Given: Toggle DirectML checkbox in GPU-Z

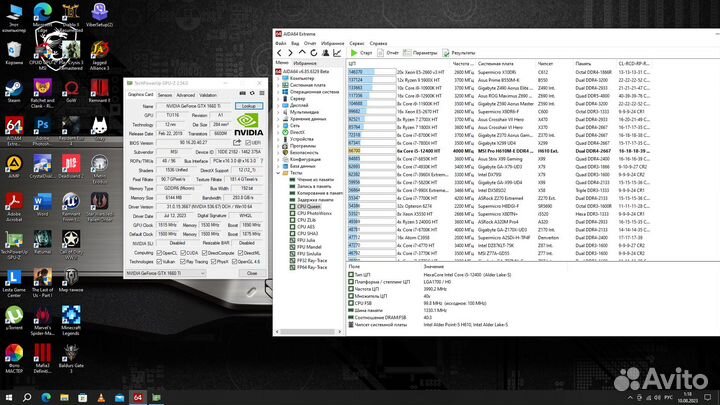Looking at the screenshot, I should (x=241, y=253).
